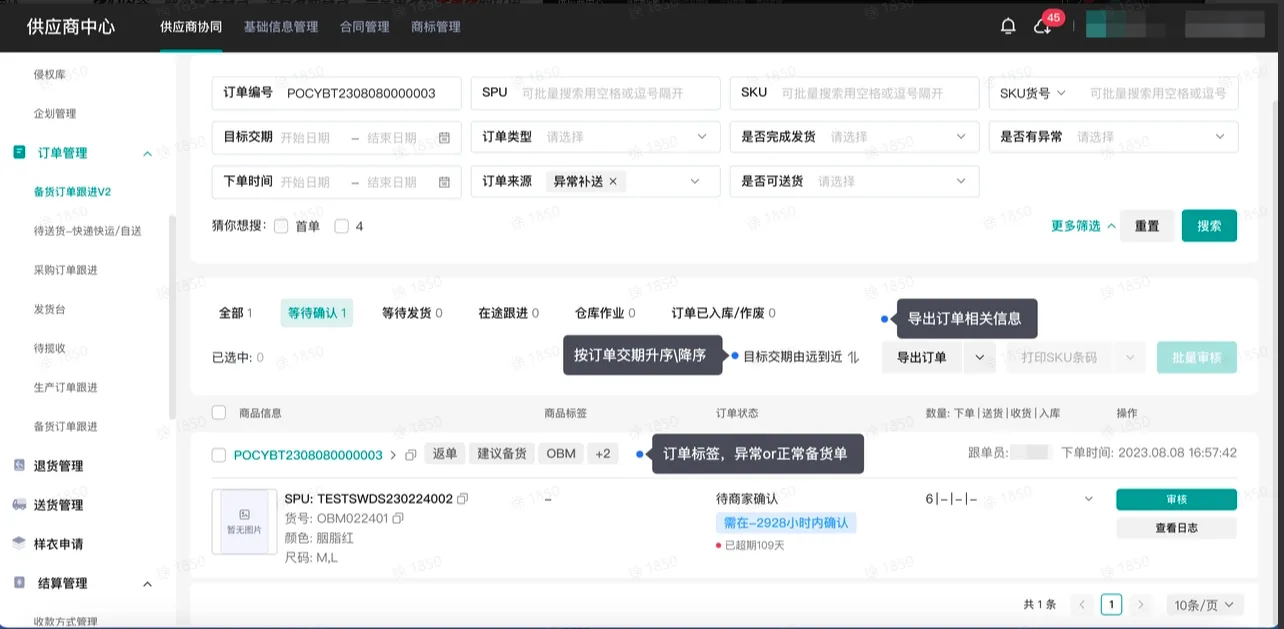Click the SKU search input field
1284x629 pixels.
coord(854,93)
